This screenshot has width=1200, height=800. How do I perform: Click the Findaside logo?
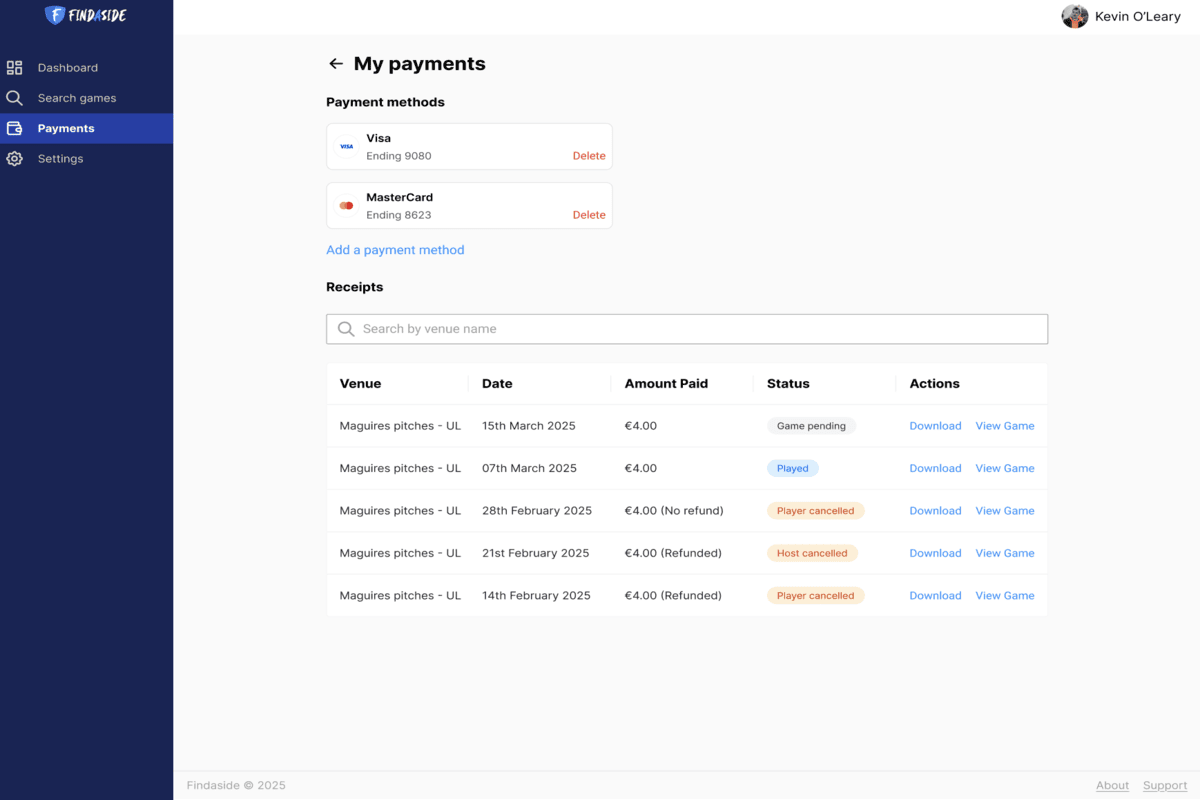pyautogui.click(x=86, y=15)
